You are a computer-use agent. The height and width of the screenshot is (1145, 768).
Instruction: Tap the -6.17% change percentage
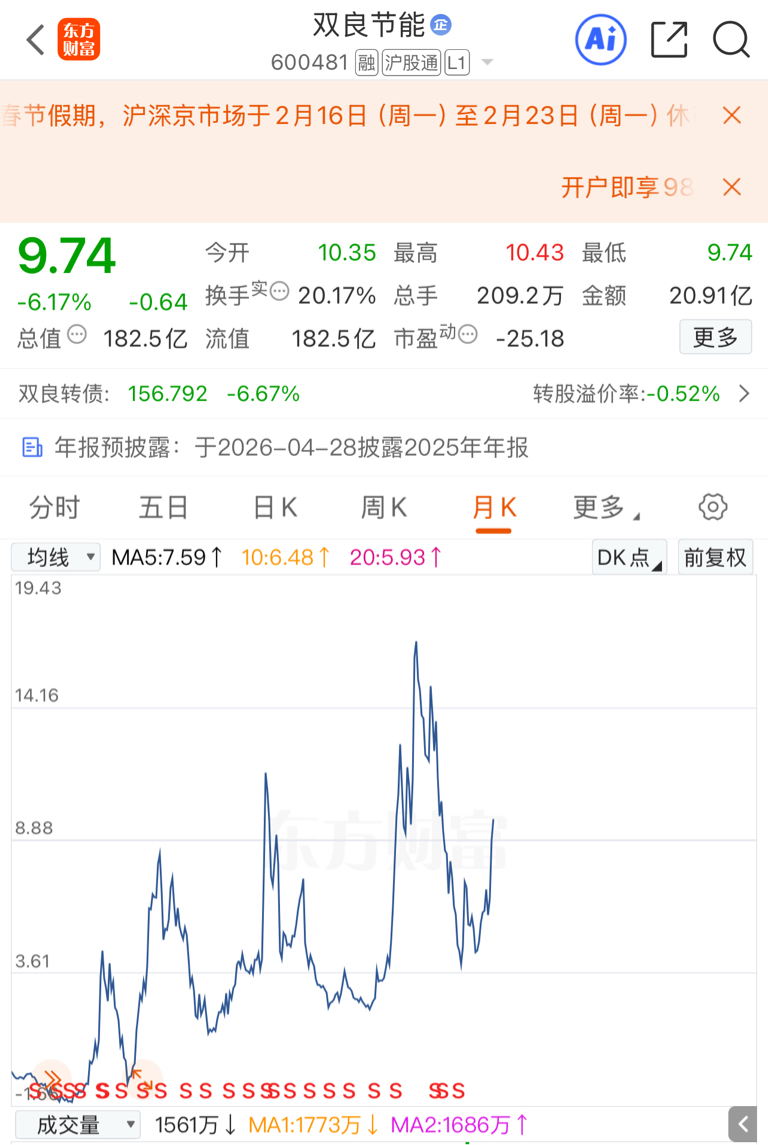coord(54,302)
